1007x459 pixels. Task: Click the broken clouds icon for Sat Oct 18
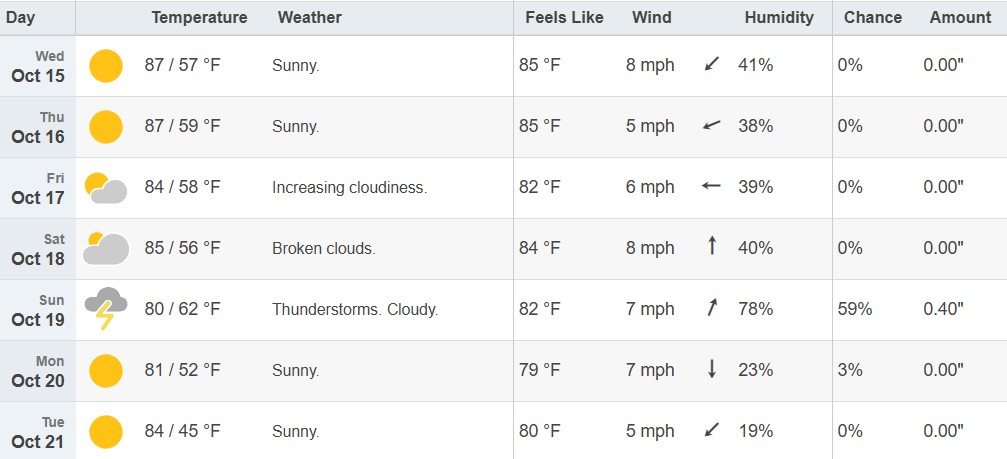(x=105, y=248)
